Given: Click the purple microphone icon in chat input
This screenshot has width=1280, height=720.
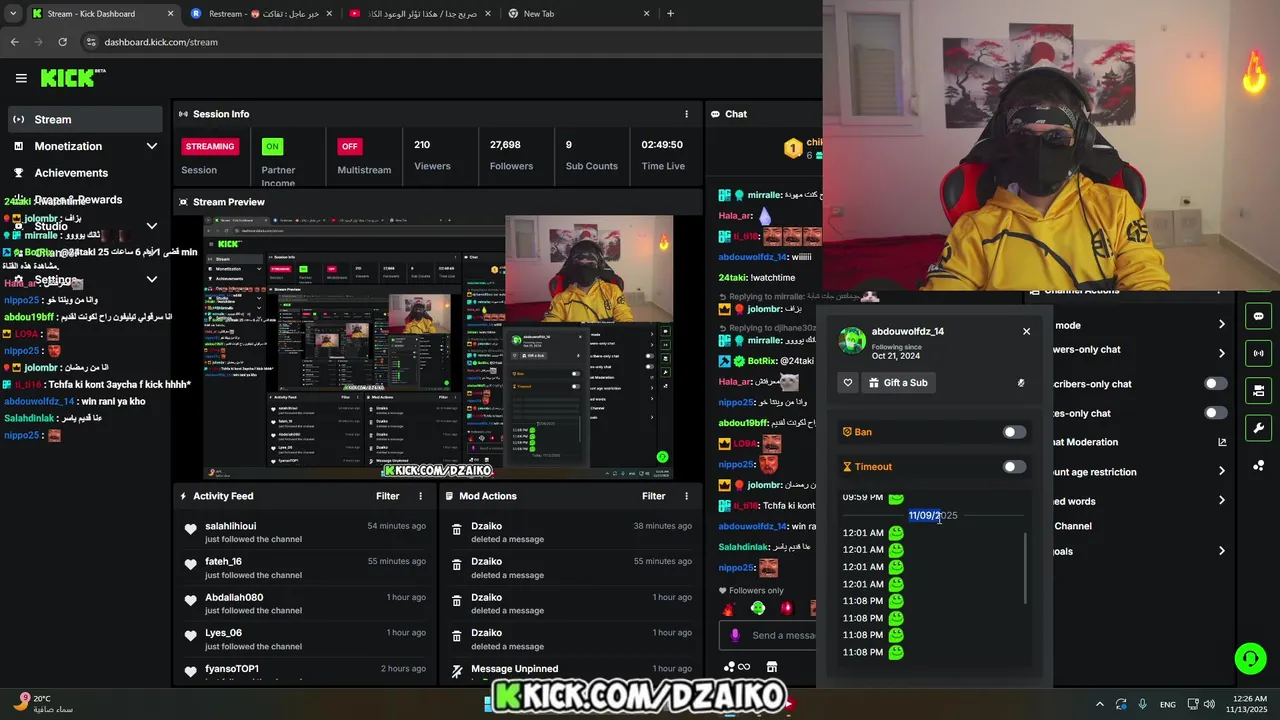Looking at the screenshot, I should click(x=735, y=635).
